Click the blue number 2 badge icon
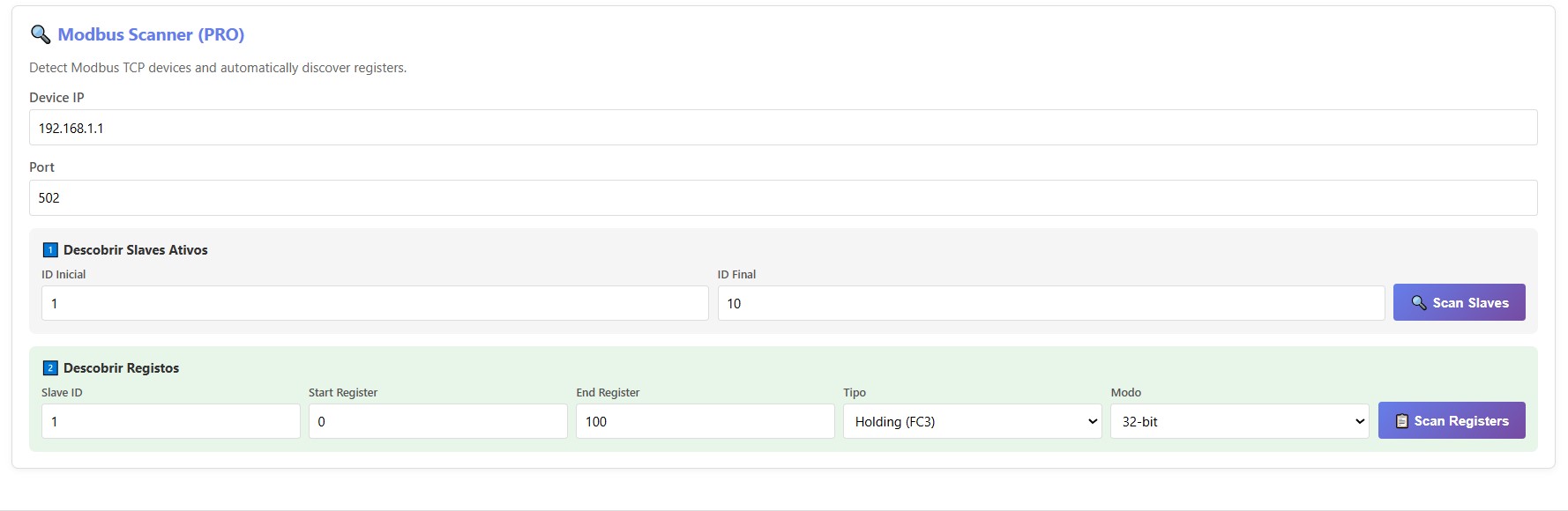1568x511 pixels. click(x=50, y=368)
